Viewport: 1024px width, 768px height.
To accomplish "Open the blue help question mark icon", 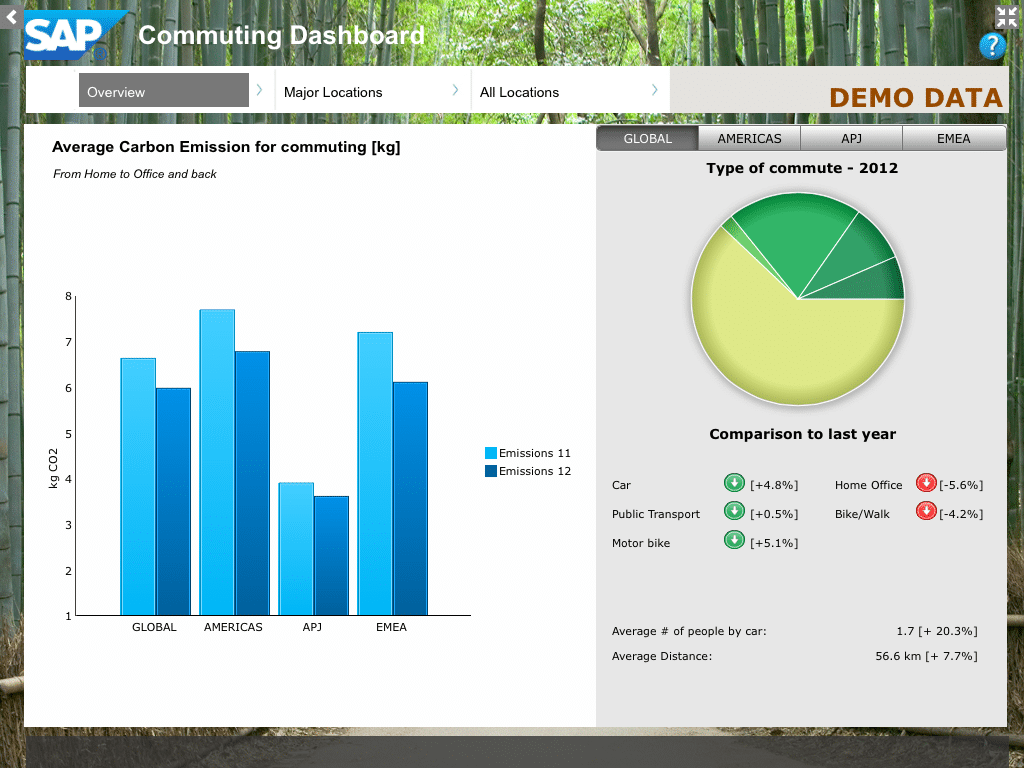I will coord(992,46).
